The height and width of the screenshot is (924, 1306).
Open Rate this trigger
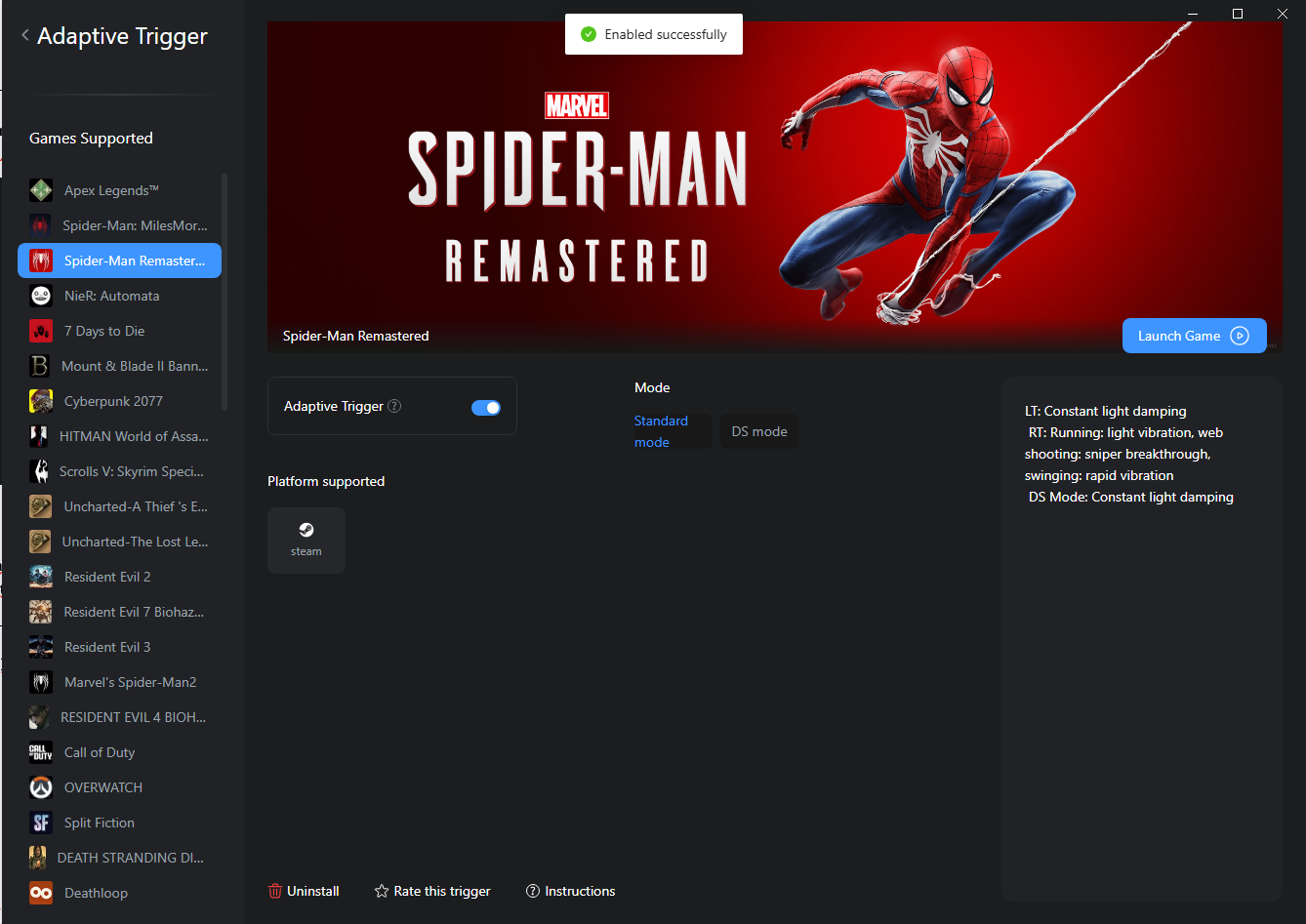click(x=432, y=891)
